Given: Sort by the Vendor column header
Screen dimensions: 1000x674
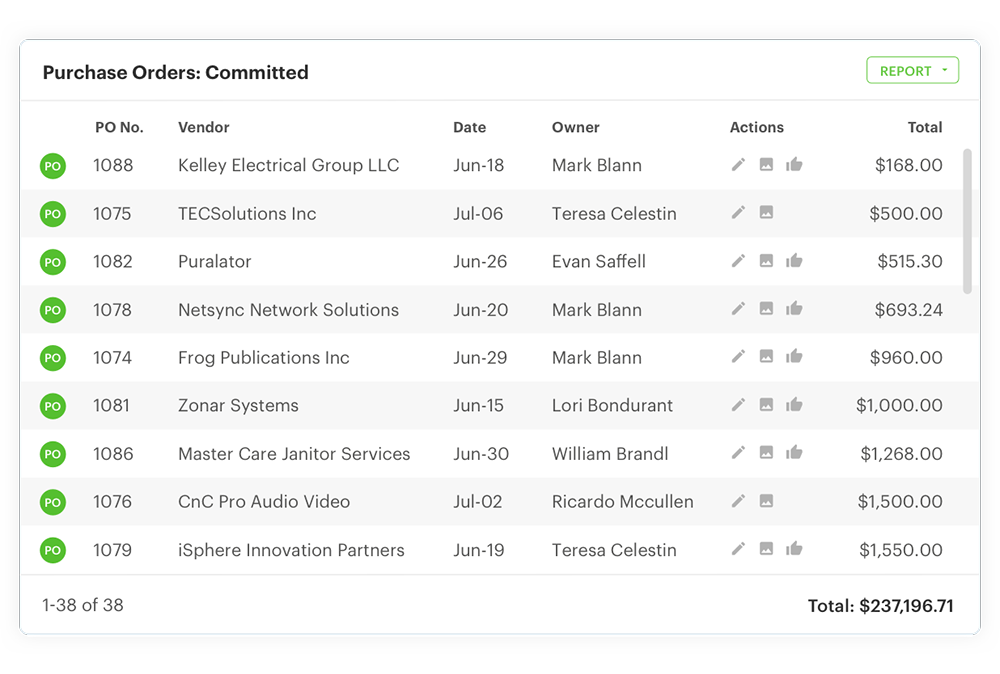Looking at the screenshot, I should point(204,127).
